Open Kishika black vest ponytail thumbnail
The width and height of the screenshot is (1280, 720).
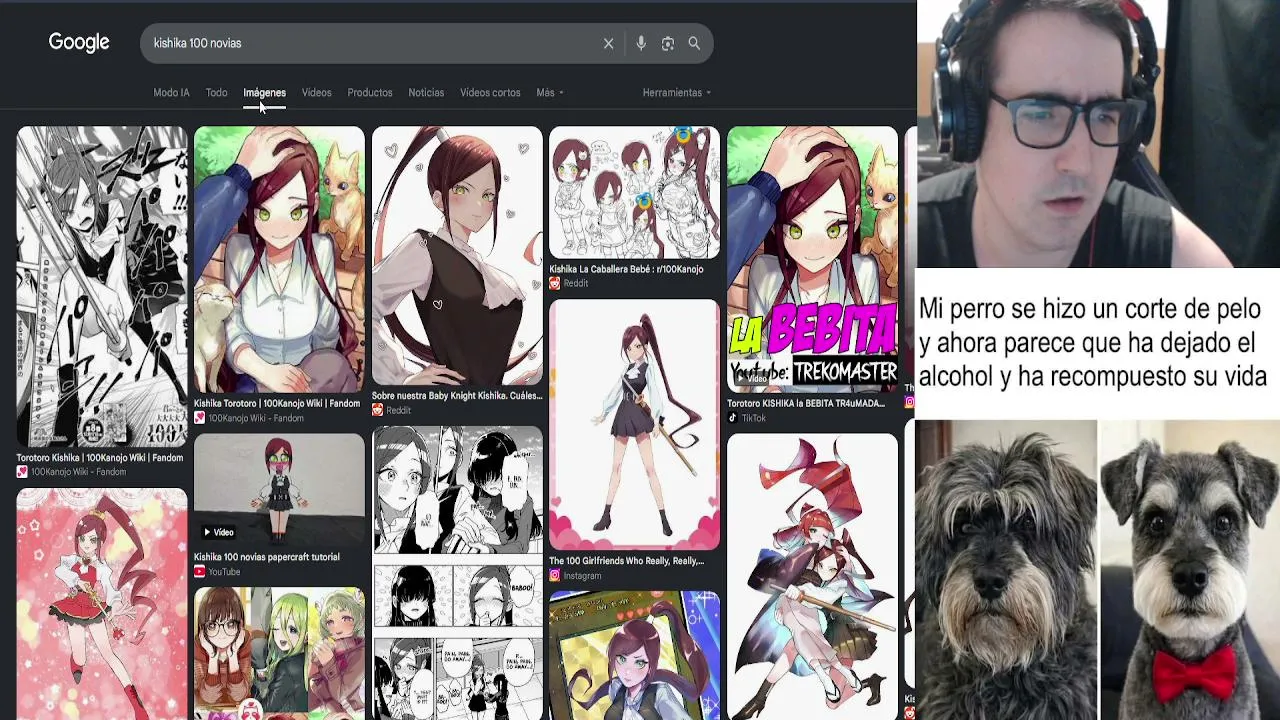coord(457,256)
